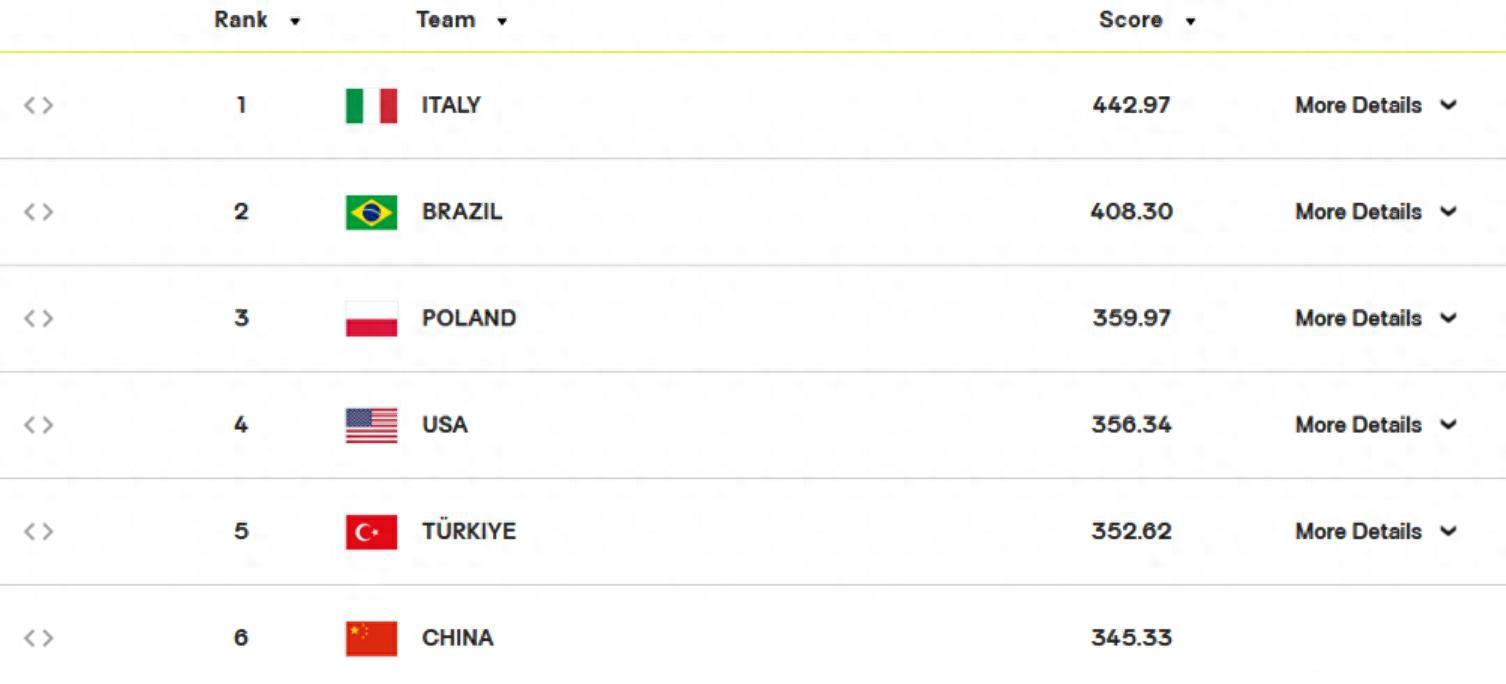Image resolution: width=1506 pixels, height=684 pixels.
Task: Sort the table by Score column
Action: pos(1147,20)
